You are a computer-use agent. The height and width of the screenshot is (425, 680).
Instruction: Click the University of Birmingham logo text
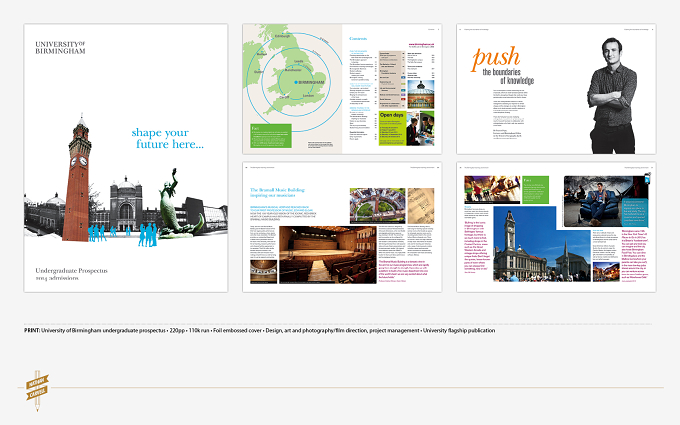(x=60, y=47)
